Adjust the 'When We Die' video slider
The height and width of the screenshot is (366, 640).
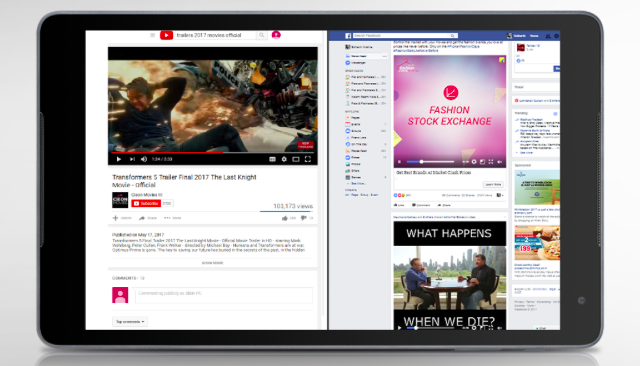(431, 328)
